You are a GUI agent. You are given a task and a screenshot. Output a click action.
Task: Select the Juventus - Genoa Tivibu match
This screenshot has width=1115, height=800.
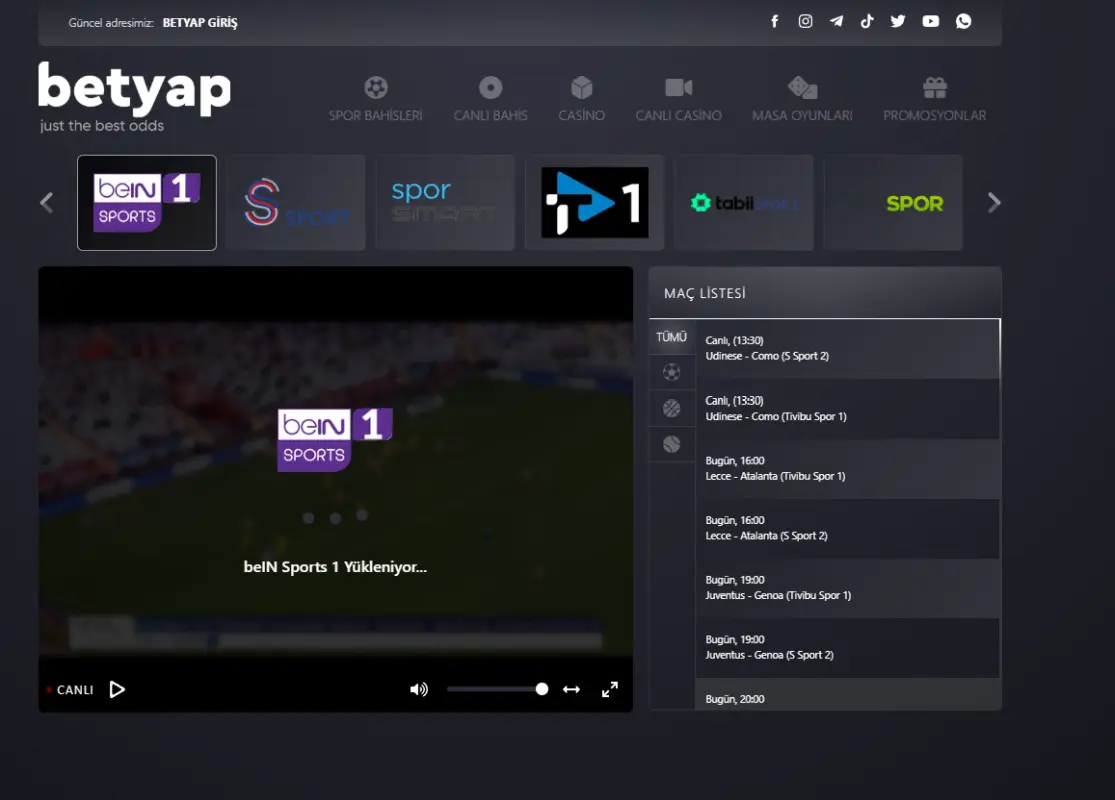[x=849, y=587]
